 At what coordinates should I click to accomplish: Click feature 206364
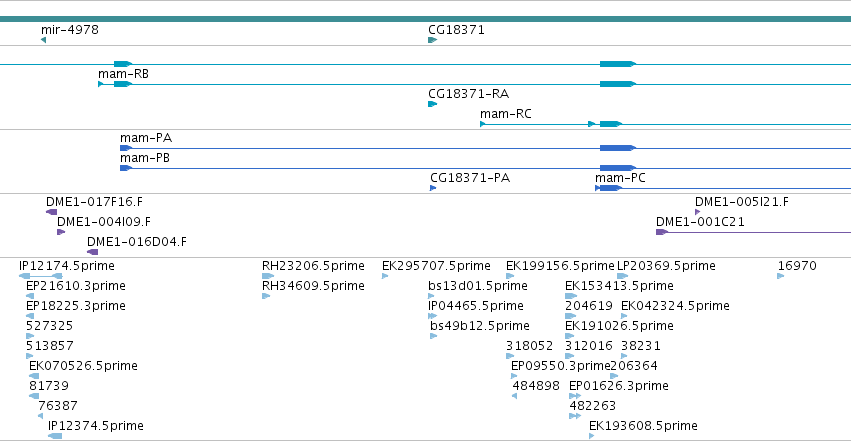[614, 376]
